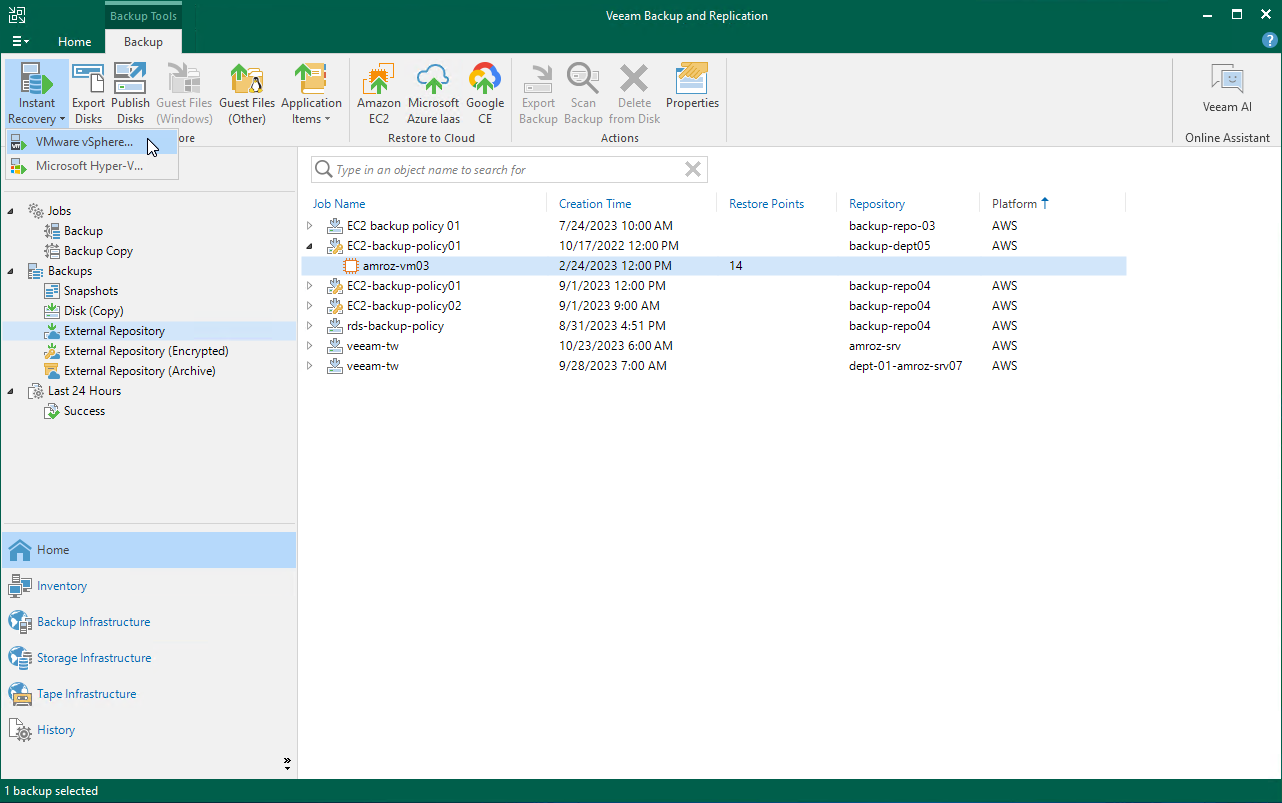Switch to the Home ribbon tab

(x=75, y=42)
